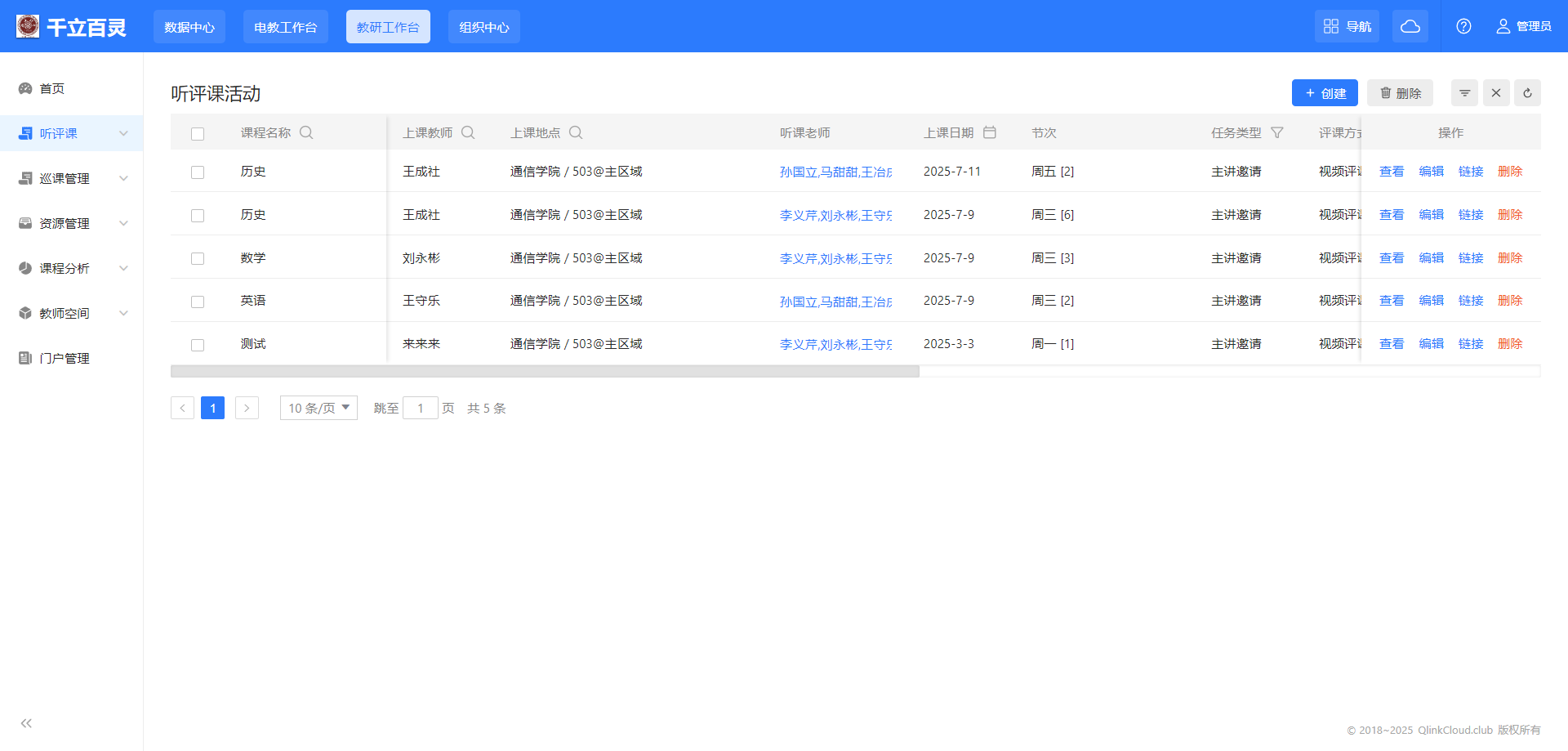Click the refresh icon in toolbar

[1527, 93]
